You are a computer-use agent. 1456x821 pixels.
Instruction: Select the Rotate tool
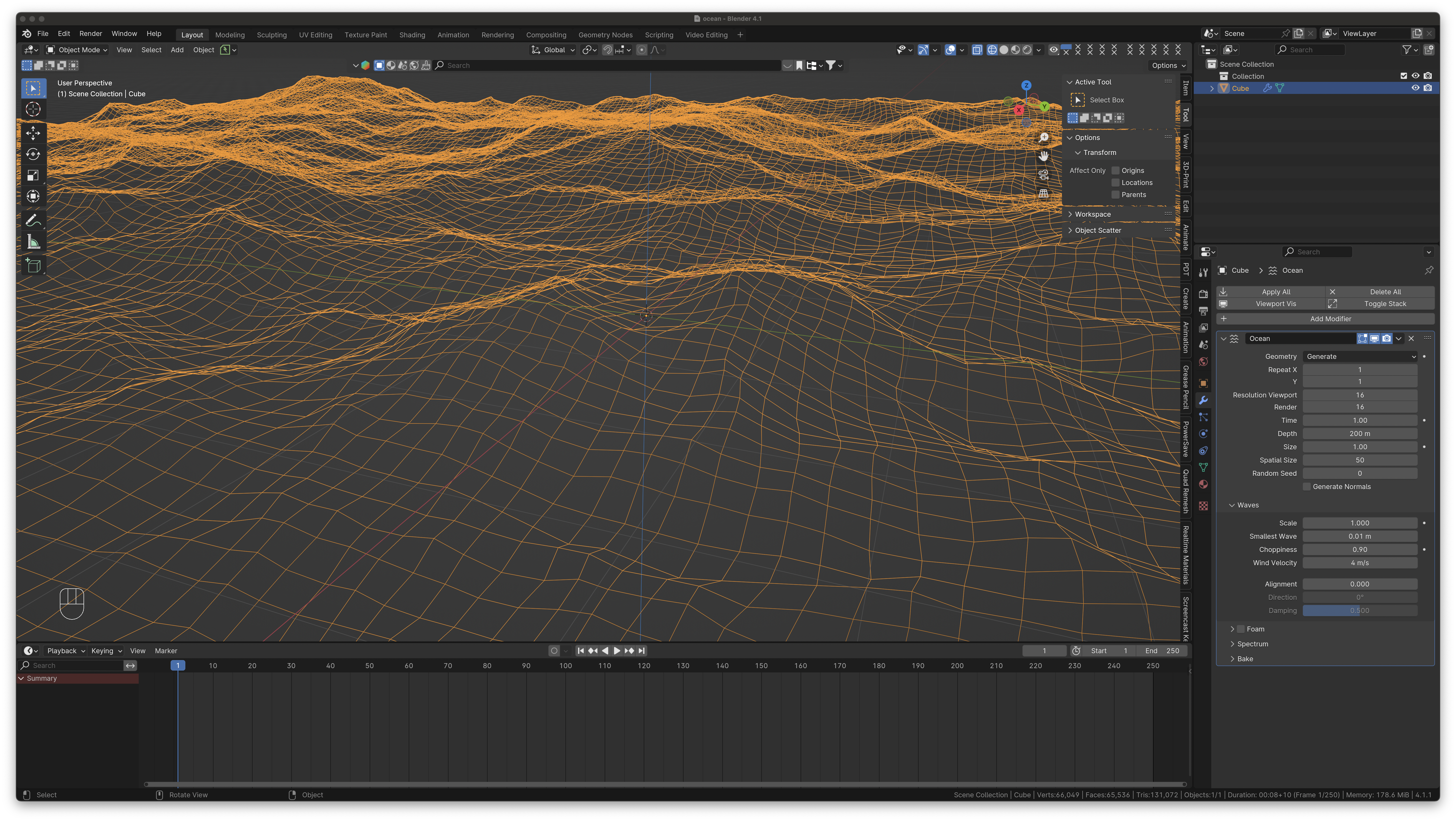(x=33, y=154)
